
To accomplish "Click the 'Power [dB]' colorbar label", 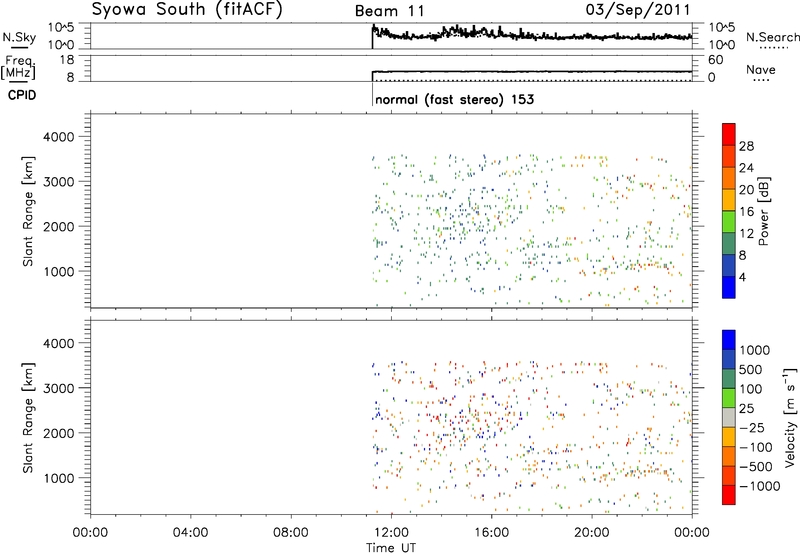I will 763,211.
